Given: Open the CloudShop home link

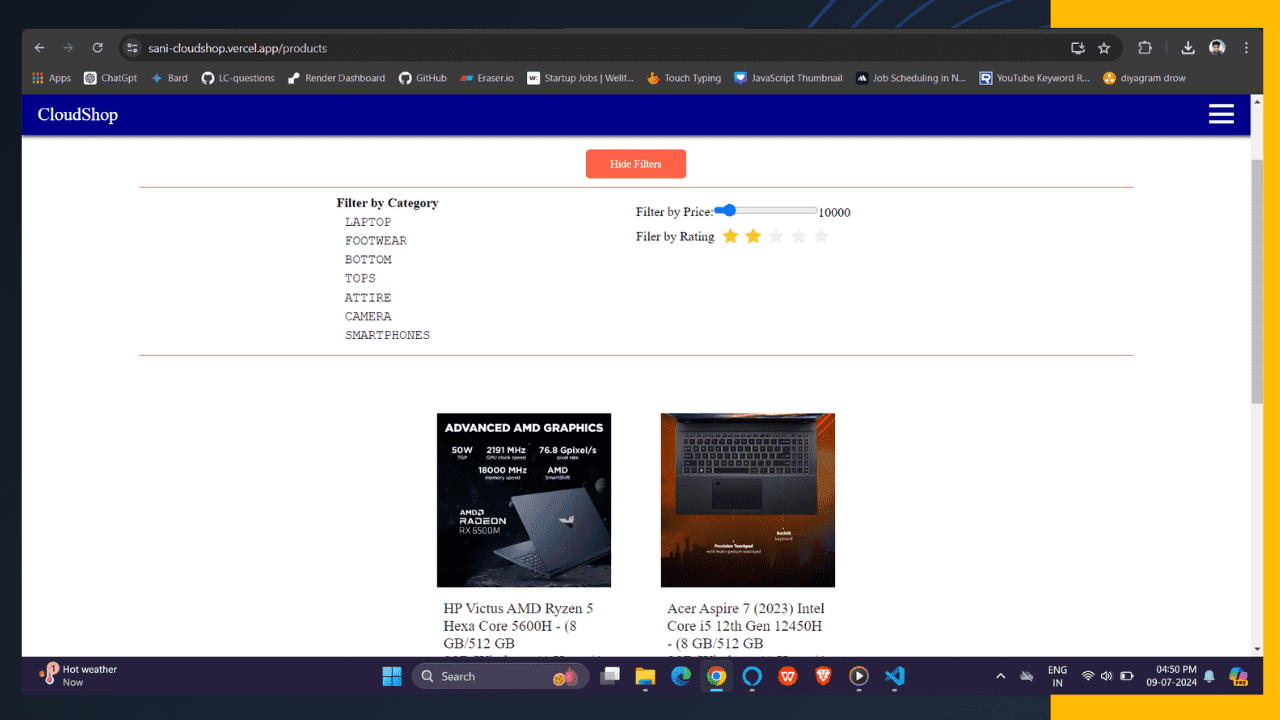Looking at the screenshot, I should click(x=77, y=114).
